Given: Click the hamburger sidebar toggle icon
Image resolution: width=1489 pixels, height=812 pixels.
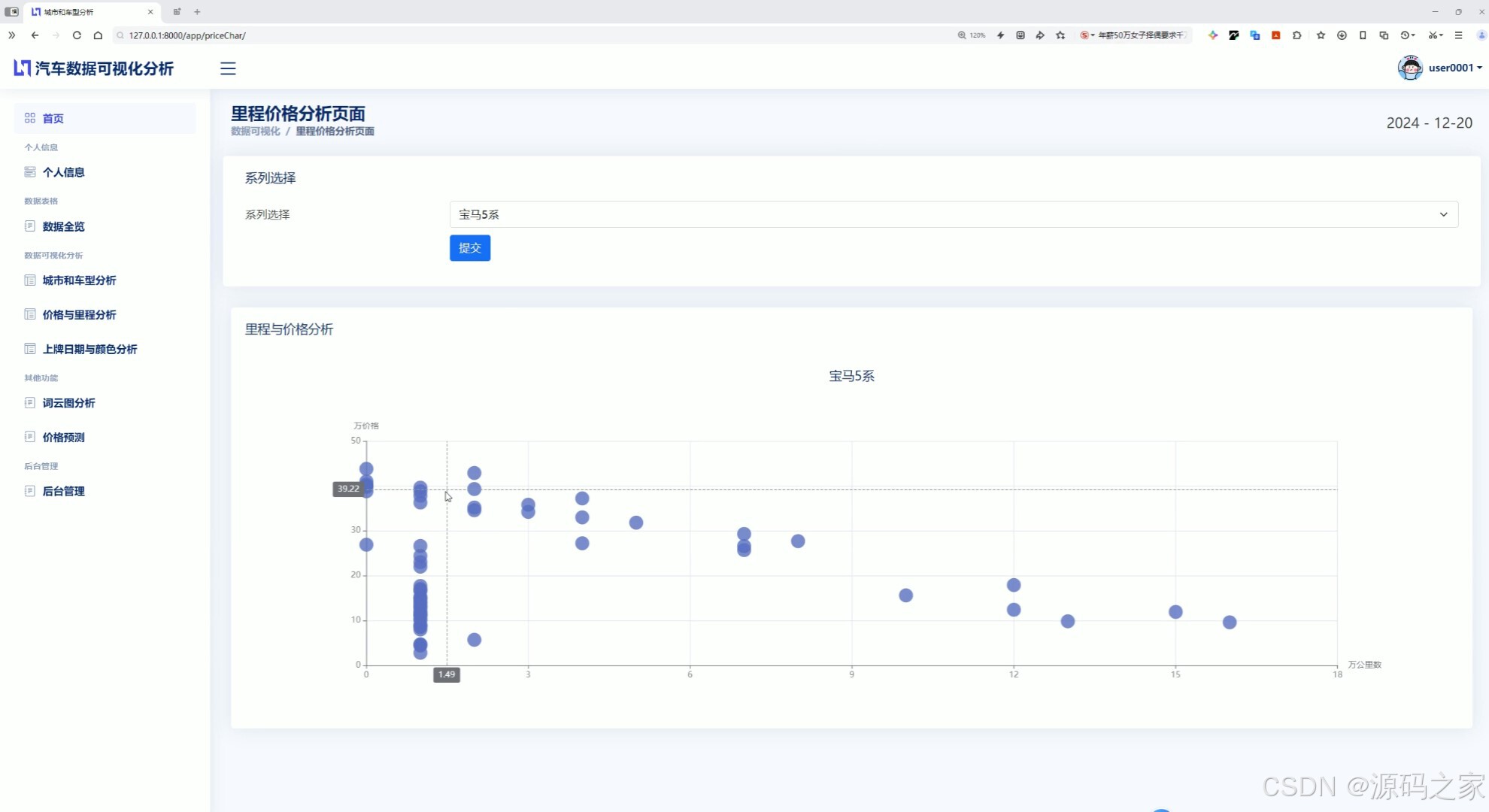Looking at the screenshot, I should [x=228, y=68].
